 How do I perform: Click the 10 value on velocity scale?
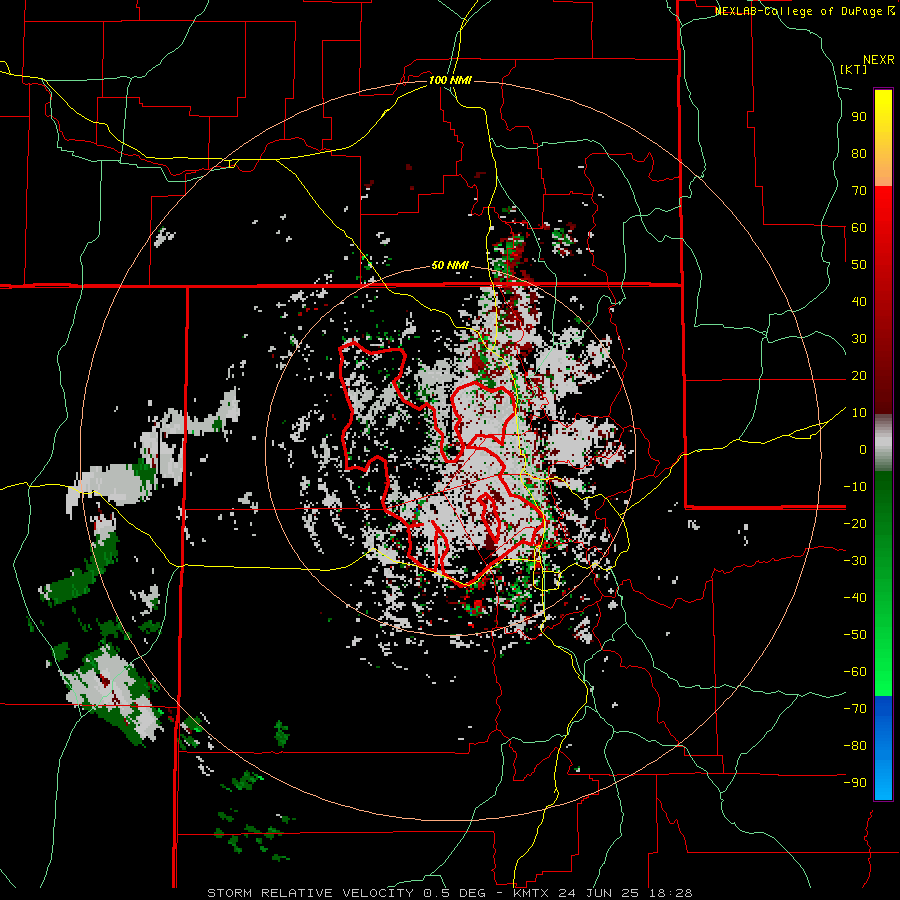click(859, 413)
